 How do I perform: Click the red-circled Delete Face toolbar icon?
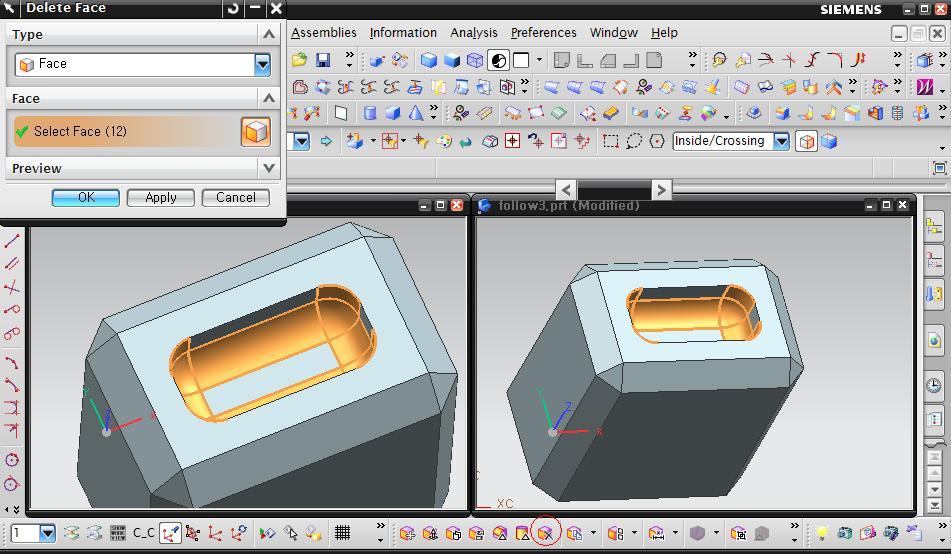point(546,533)
